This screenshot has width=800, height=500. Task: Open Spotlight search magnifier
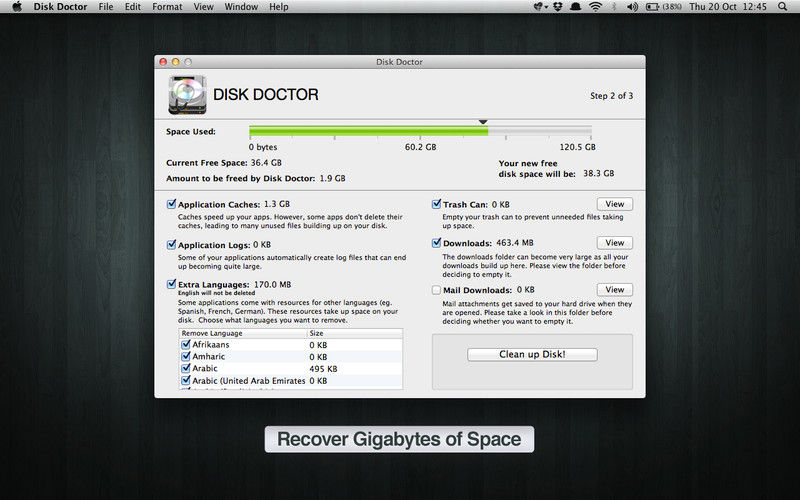783,7
